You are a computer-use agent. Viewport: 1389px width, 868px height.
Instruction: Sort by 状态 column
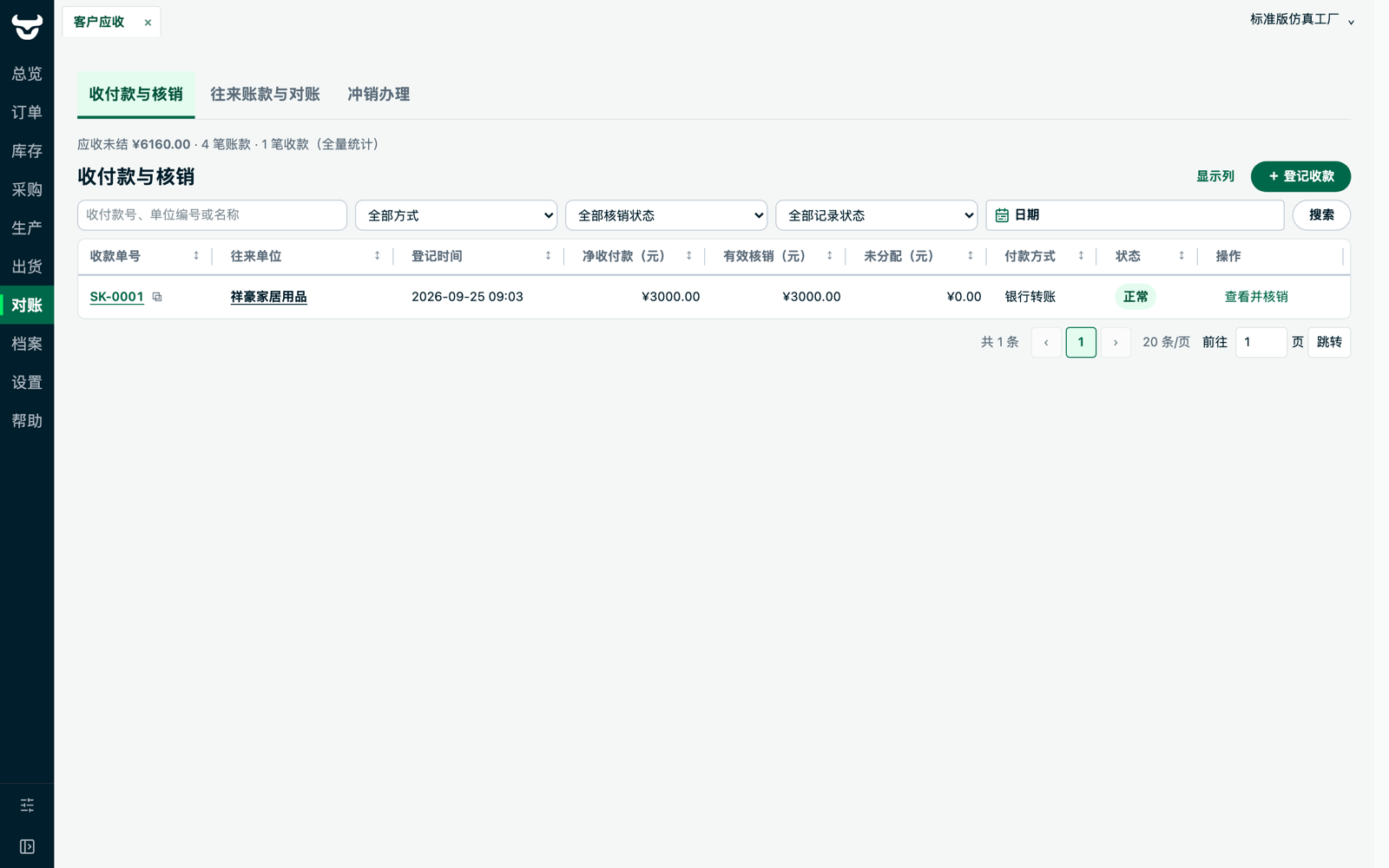point(1182,256)
